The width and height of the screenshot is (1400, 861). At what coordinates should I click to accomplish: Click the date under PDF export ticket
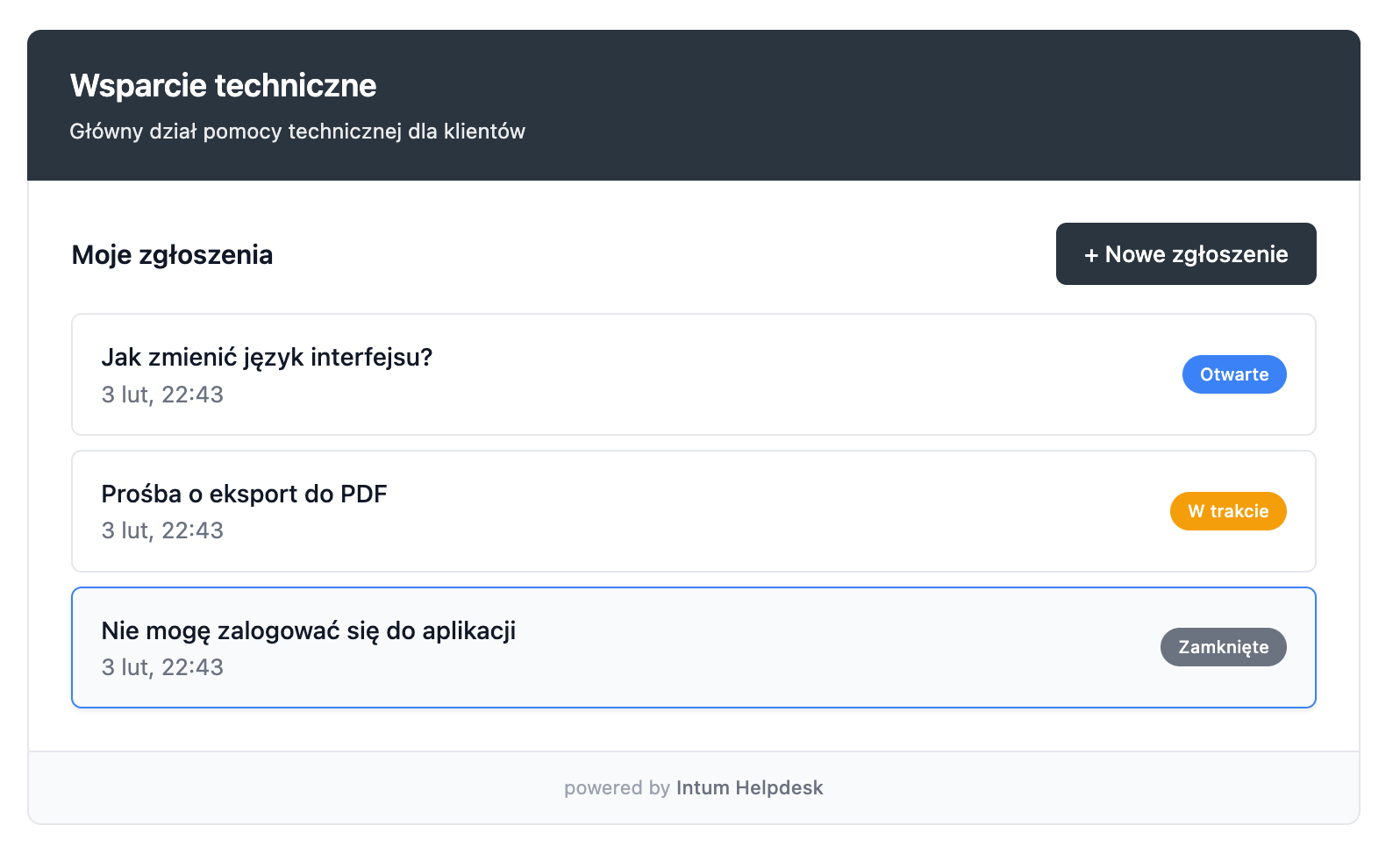coord(162,530)
